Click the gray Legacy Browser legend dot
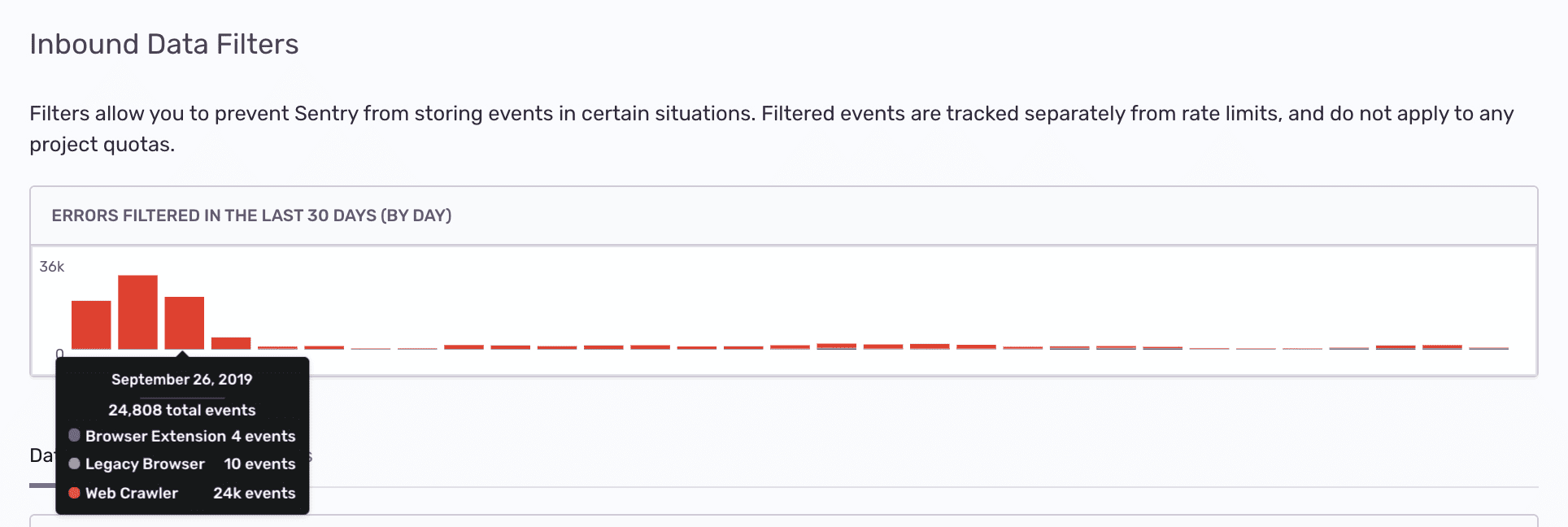 (74, 464)
